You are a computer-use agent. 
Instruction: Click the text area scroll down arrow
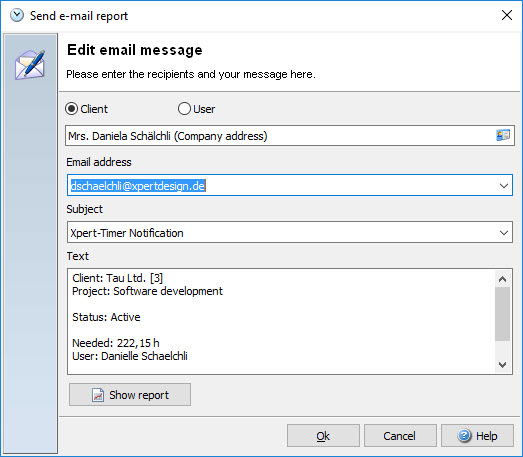(x=502, y=365)
